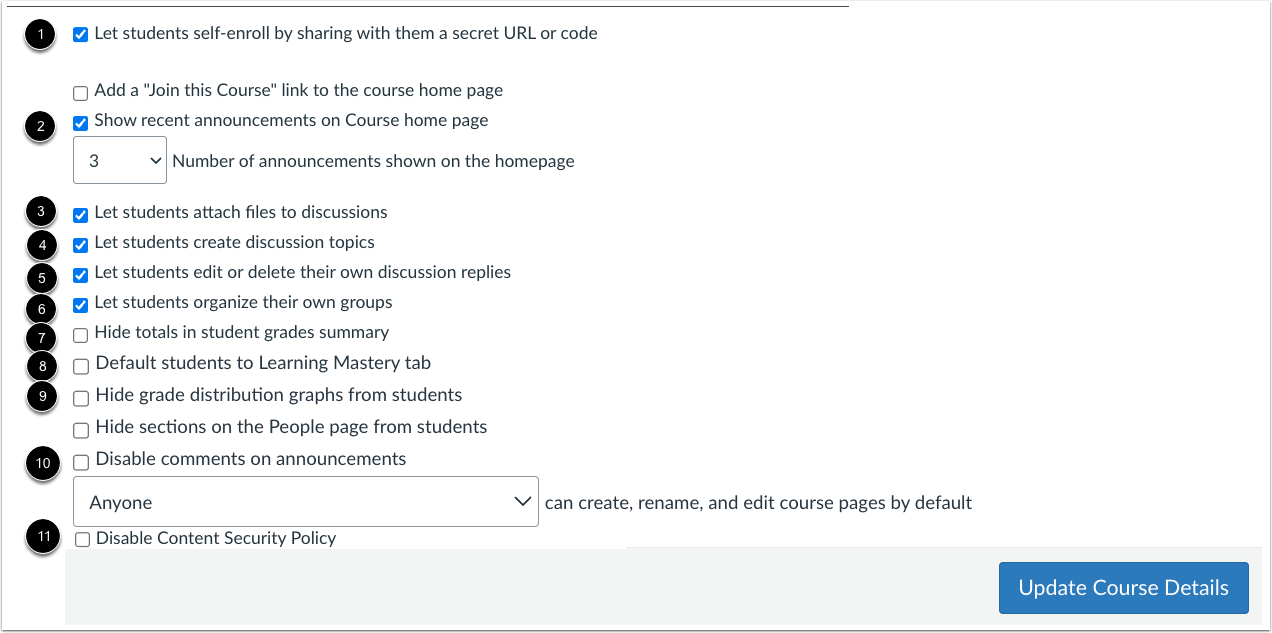The width and height of the screenshot is (1272, 633).
Task: Enable Disable Content Security Policy option
Action: (x=80, y=538)
